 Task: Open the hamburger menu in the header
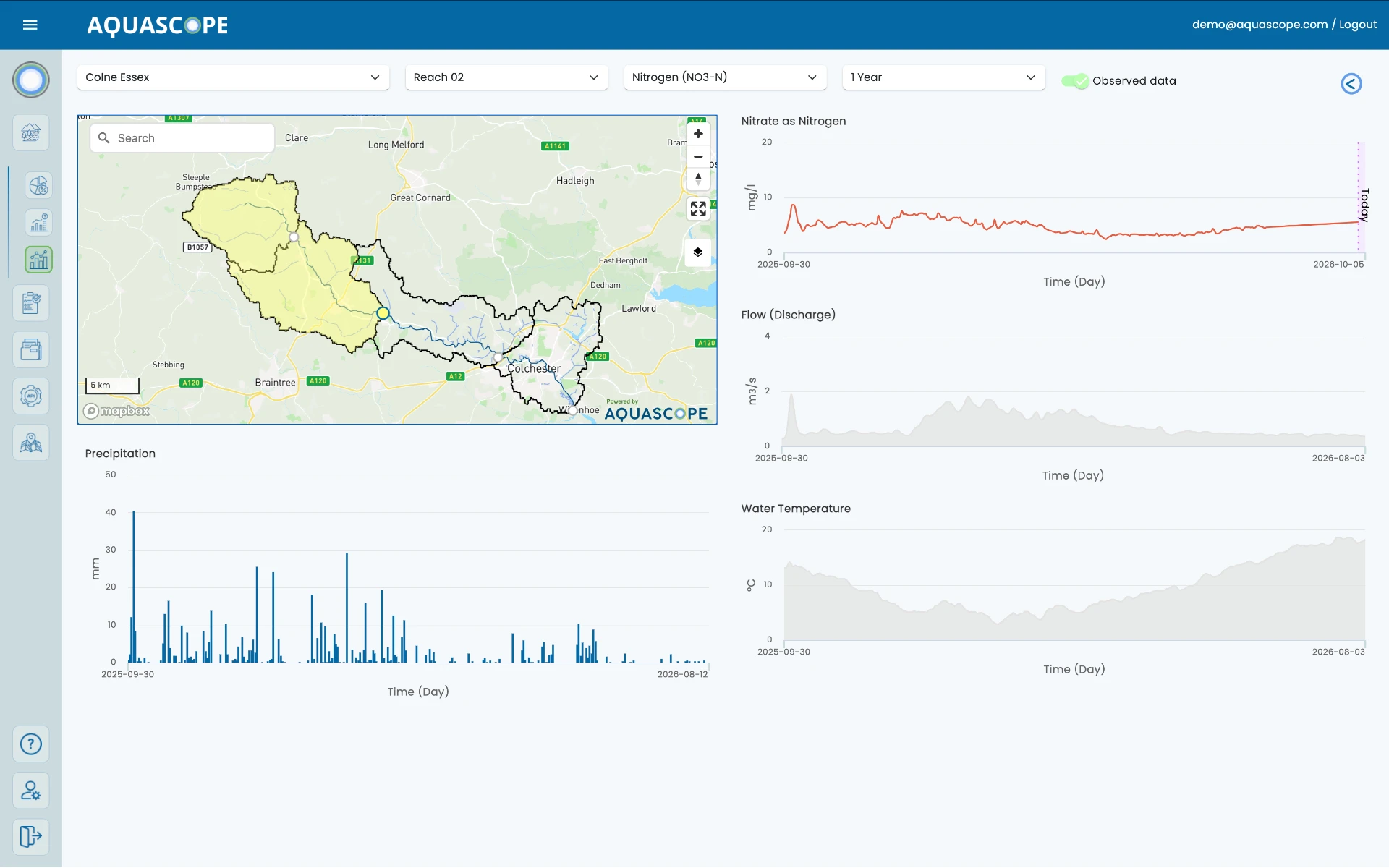click(x=30, y=25)
